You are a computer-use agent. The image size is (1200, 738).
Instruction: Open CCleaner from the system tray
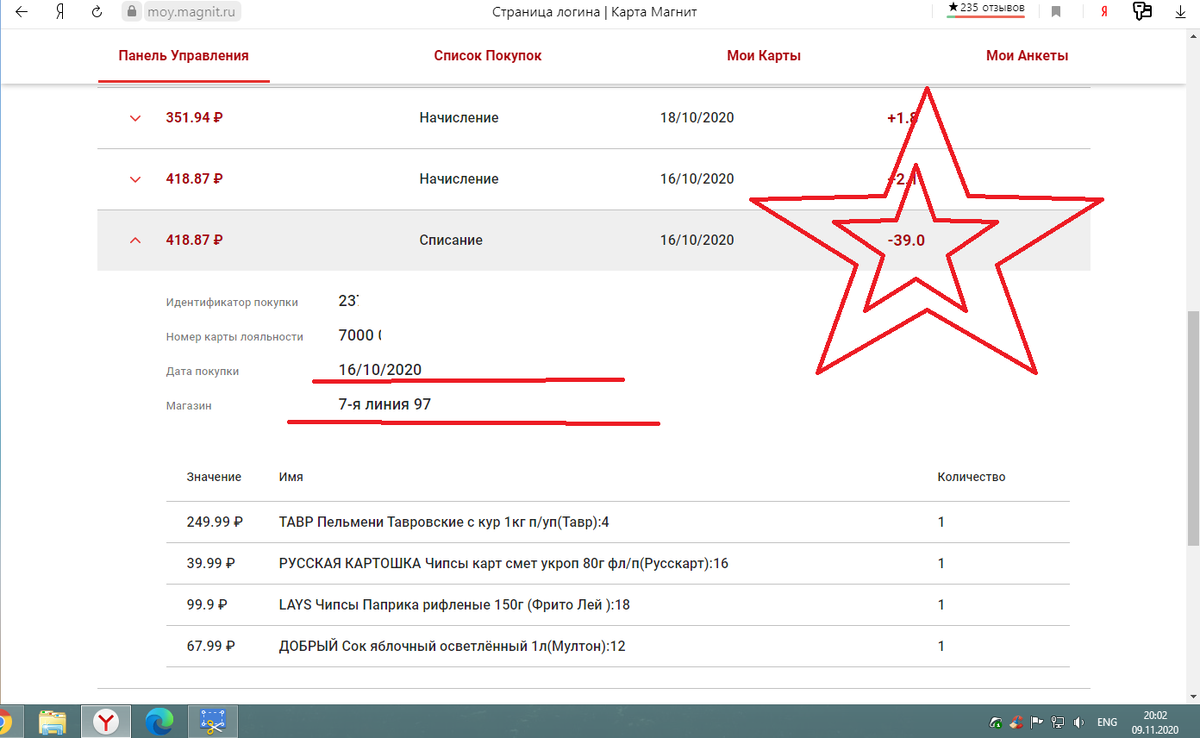pos(1017,722)
